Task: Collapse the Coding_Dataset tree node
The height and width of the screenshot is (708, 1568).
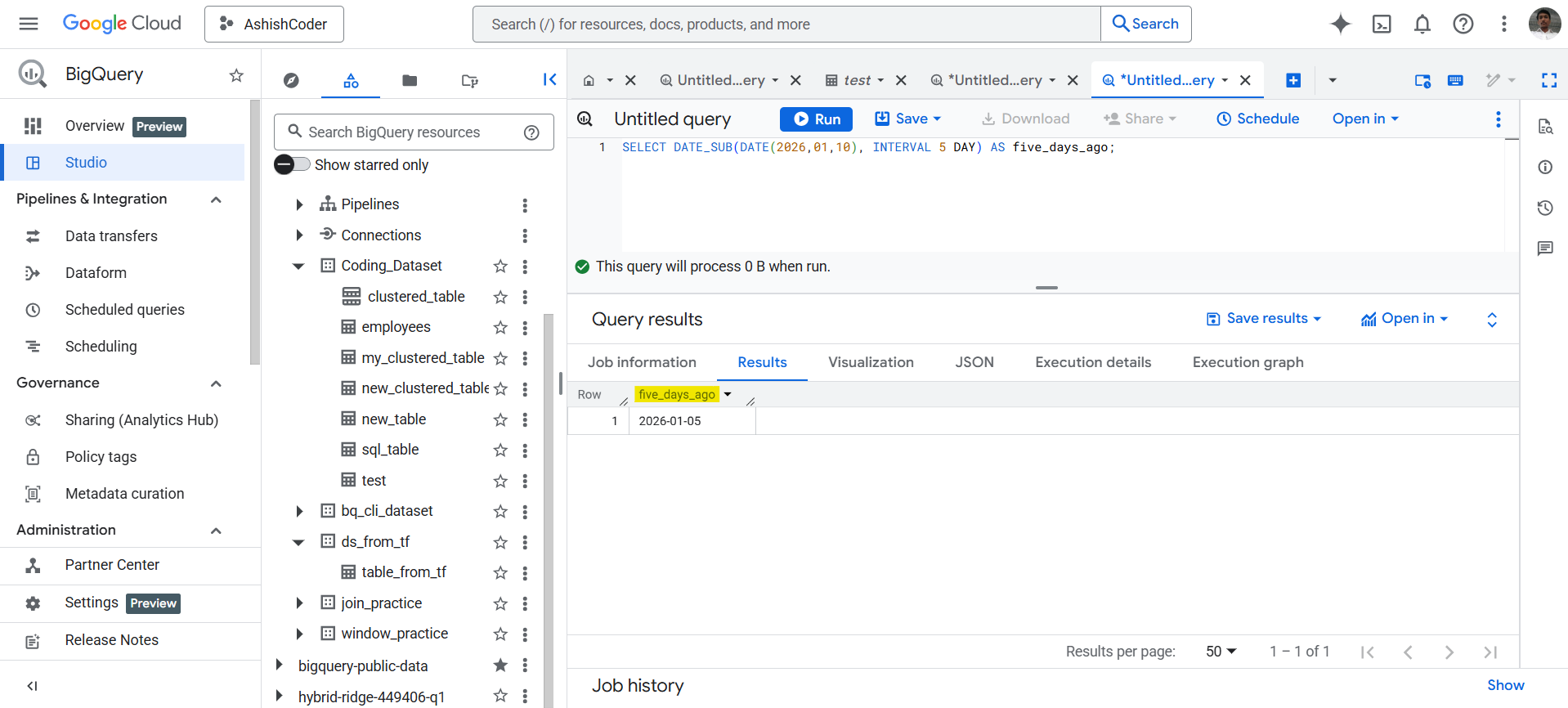Action: click(298, 266)
